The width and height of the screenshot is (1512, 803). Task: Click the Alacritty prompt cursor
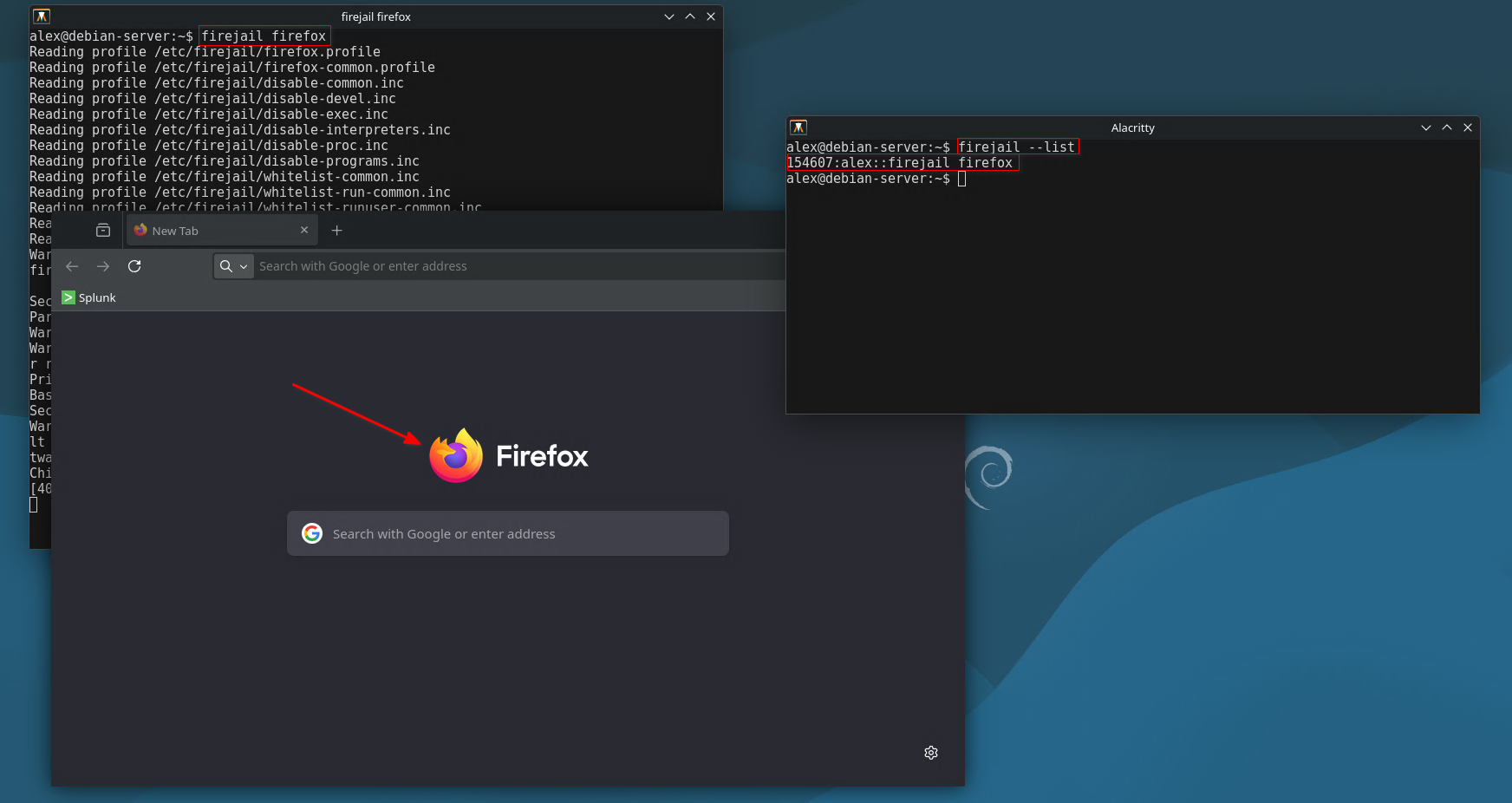(x=961, y=179)
